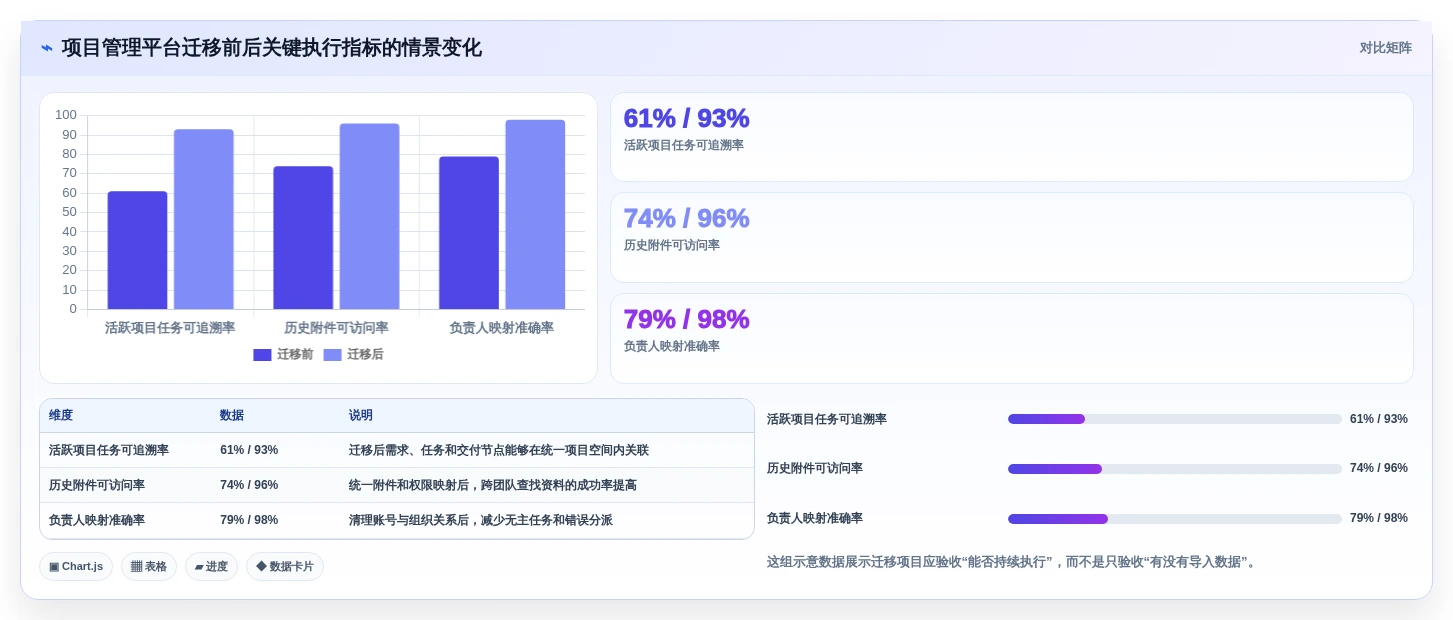Click the x-axis label 活跃项目任务可追溯率

tap(170, 328)
